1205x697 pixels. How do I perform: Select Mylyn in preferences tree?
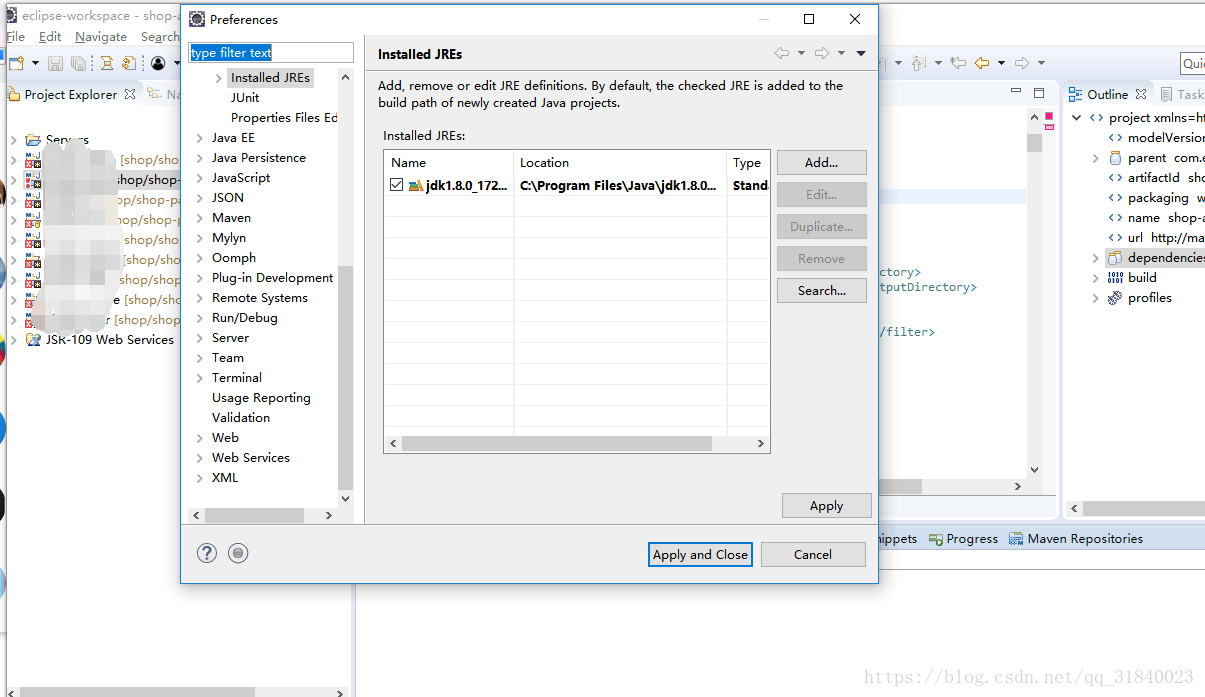[229, 237]
